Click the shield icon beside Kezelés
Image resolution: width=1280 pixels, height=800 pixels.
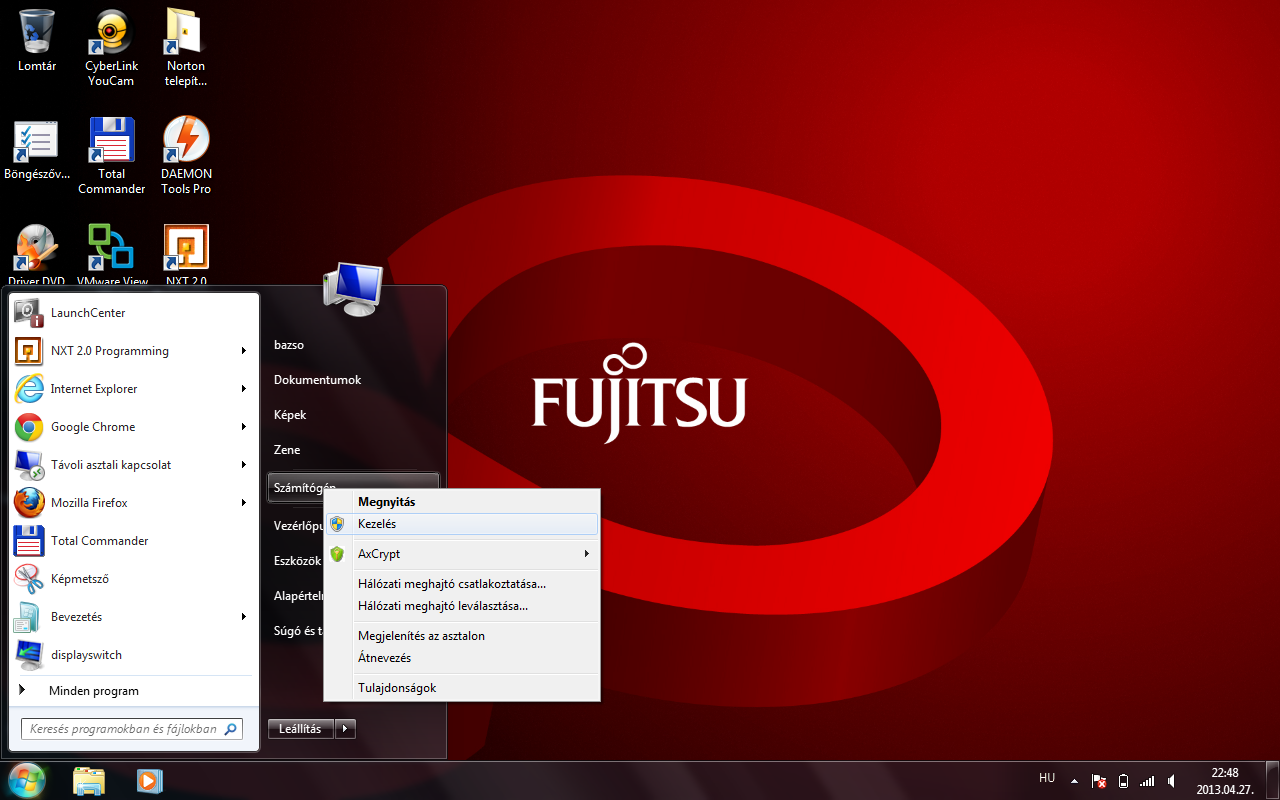(x=337, y=524)
